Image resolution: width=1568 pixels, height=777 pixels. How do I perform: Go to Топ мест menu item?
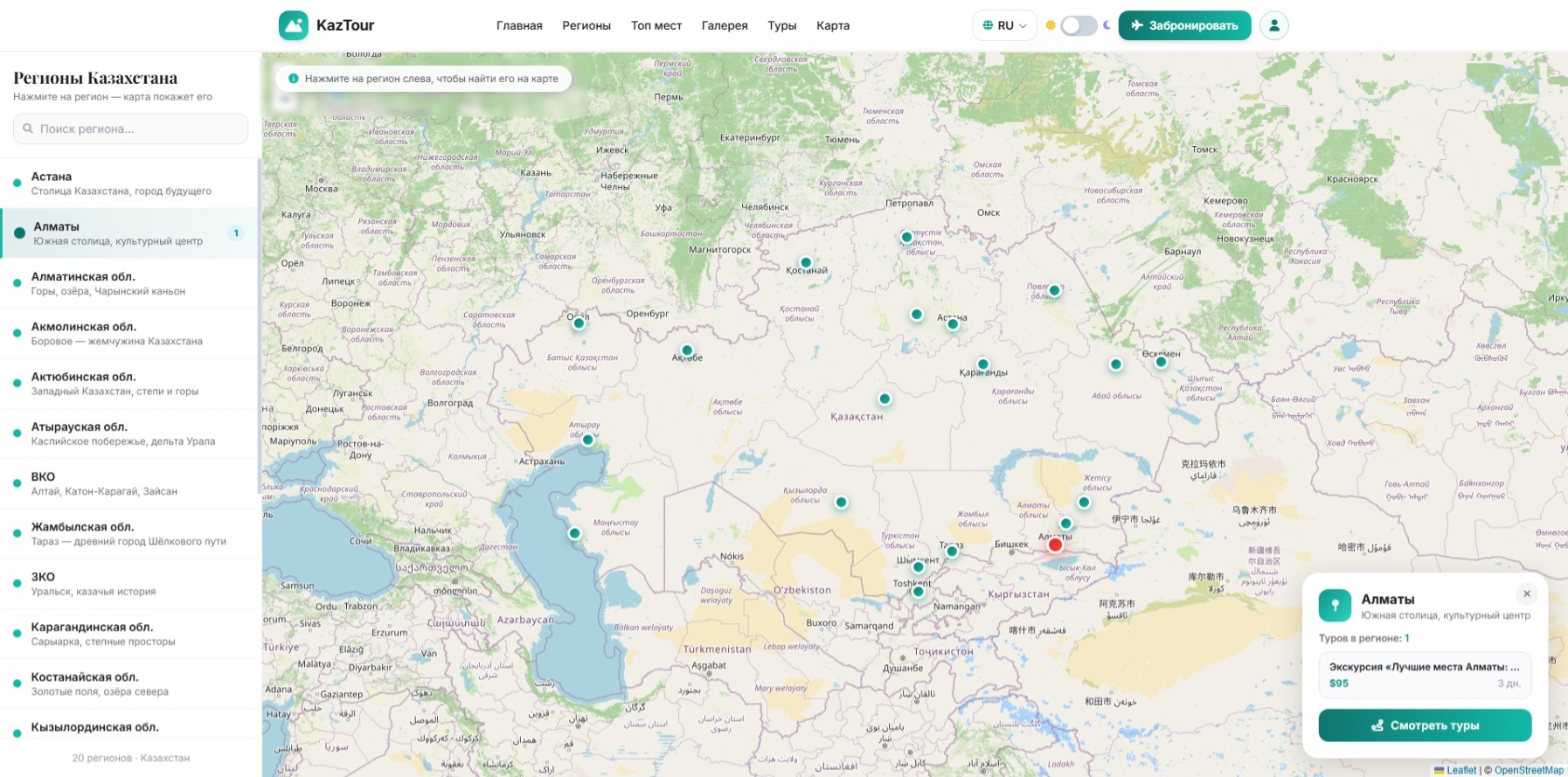point(656,25)
